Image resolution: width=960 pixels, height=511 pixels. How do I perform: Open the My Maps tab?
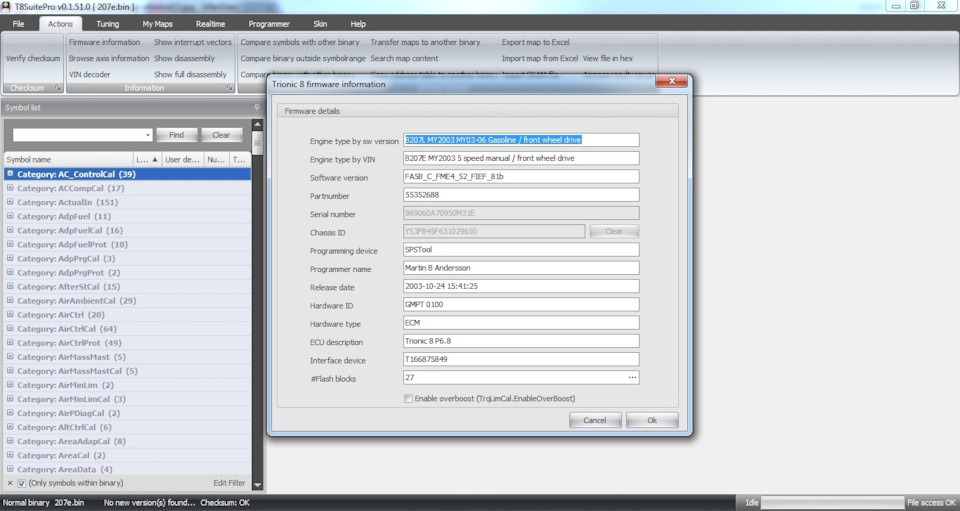pos(157,24)
